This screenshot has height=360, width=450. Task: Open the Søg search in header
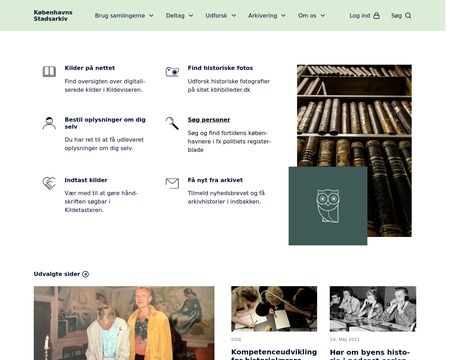tap(401, 15)
